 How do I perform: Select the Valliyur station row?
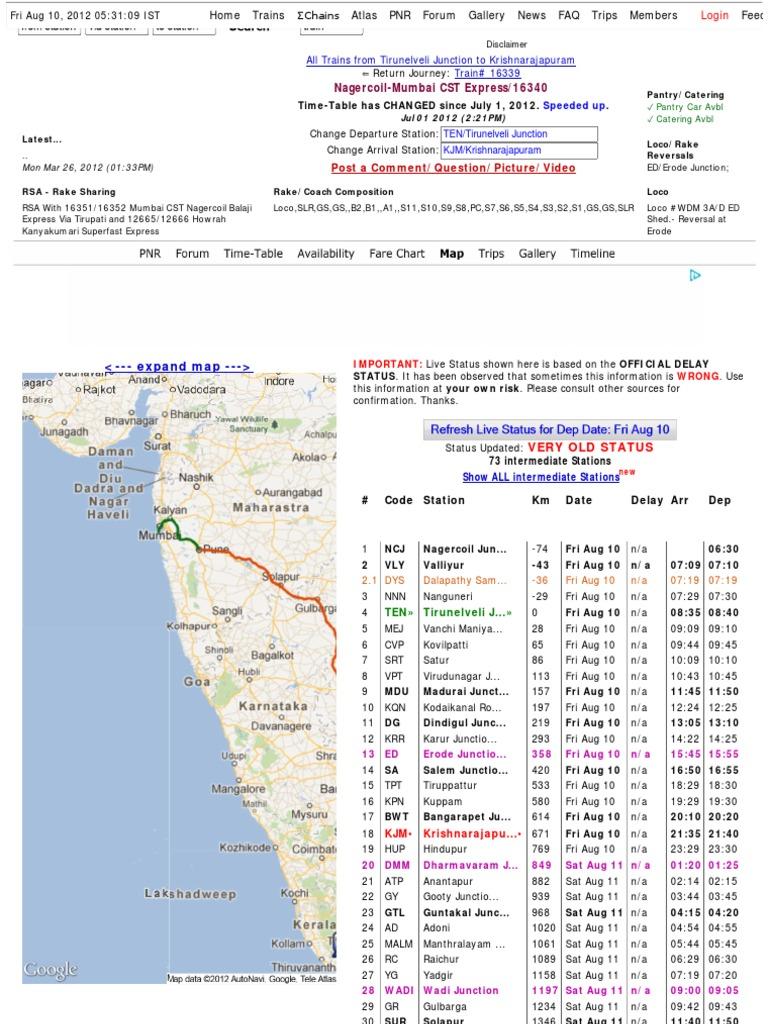[x=550, y=565]
